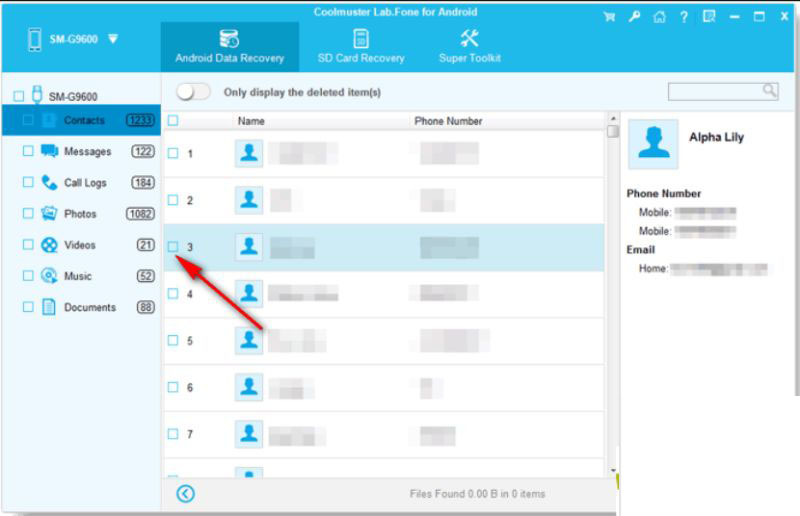Check the Photos category checkbox

28,213
